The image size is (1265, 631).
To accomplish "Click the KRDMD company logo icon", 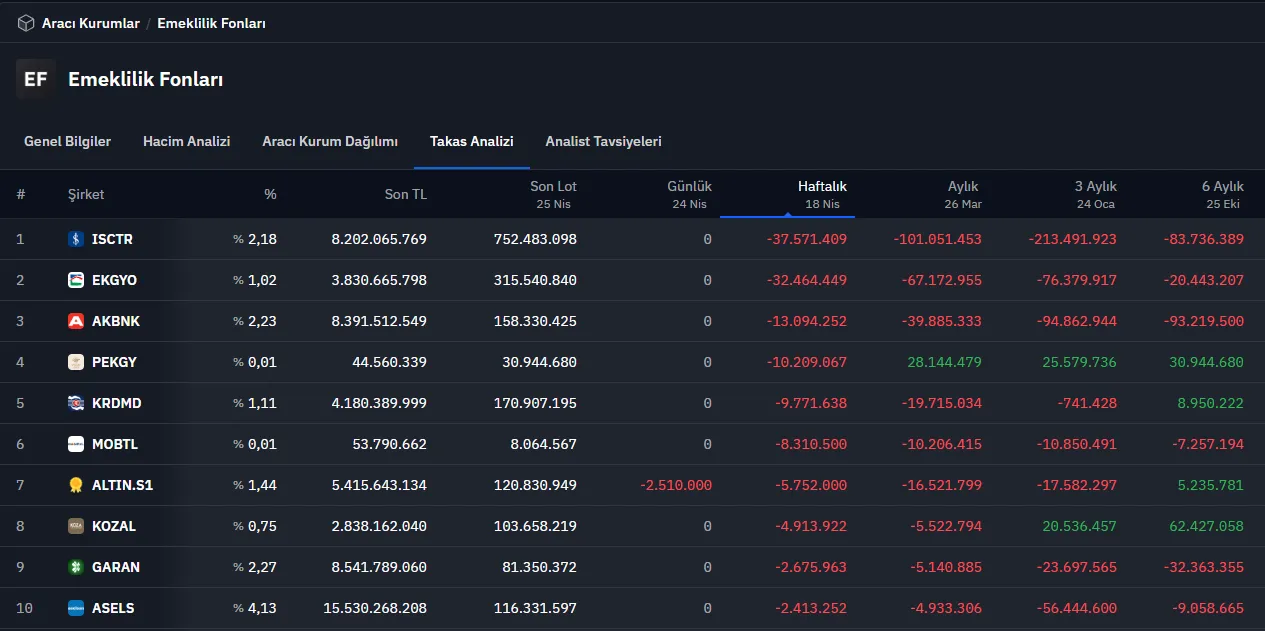I will click(75, 403).
